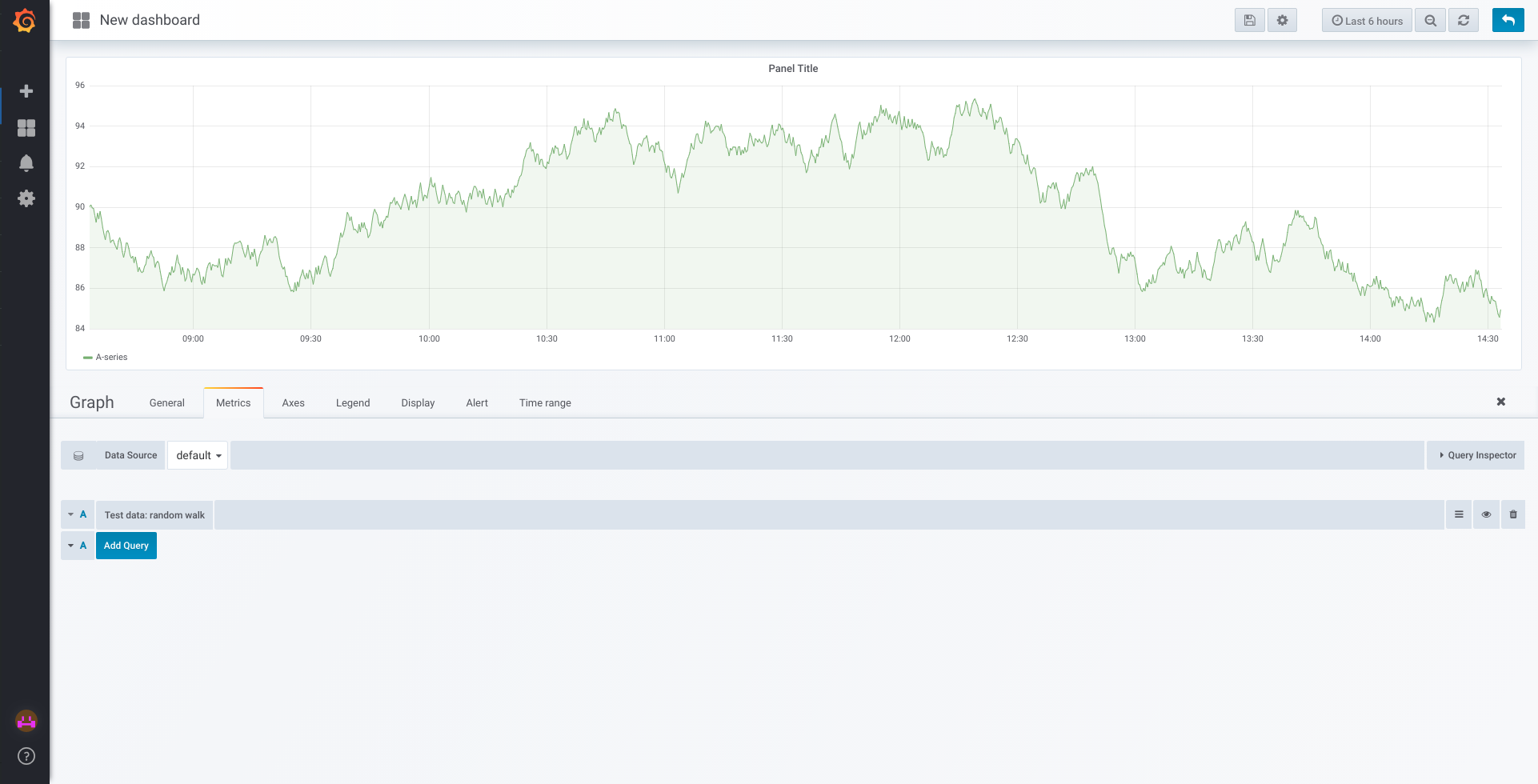The image size is (1538, 784).
Task: Save the dashboard using the save icon
Action: point(1249,20)
